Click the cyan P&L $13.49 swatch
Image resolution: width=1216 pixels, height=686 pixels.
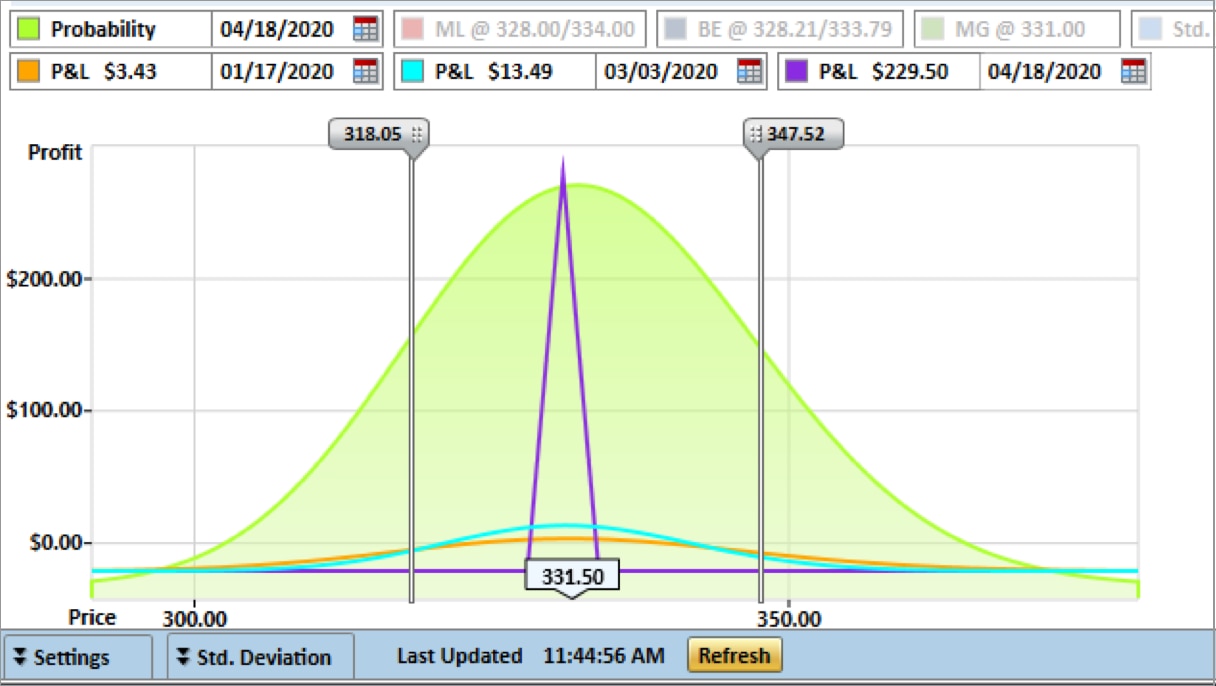pos(413,71)
